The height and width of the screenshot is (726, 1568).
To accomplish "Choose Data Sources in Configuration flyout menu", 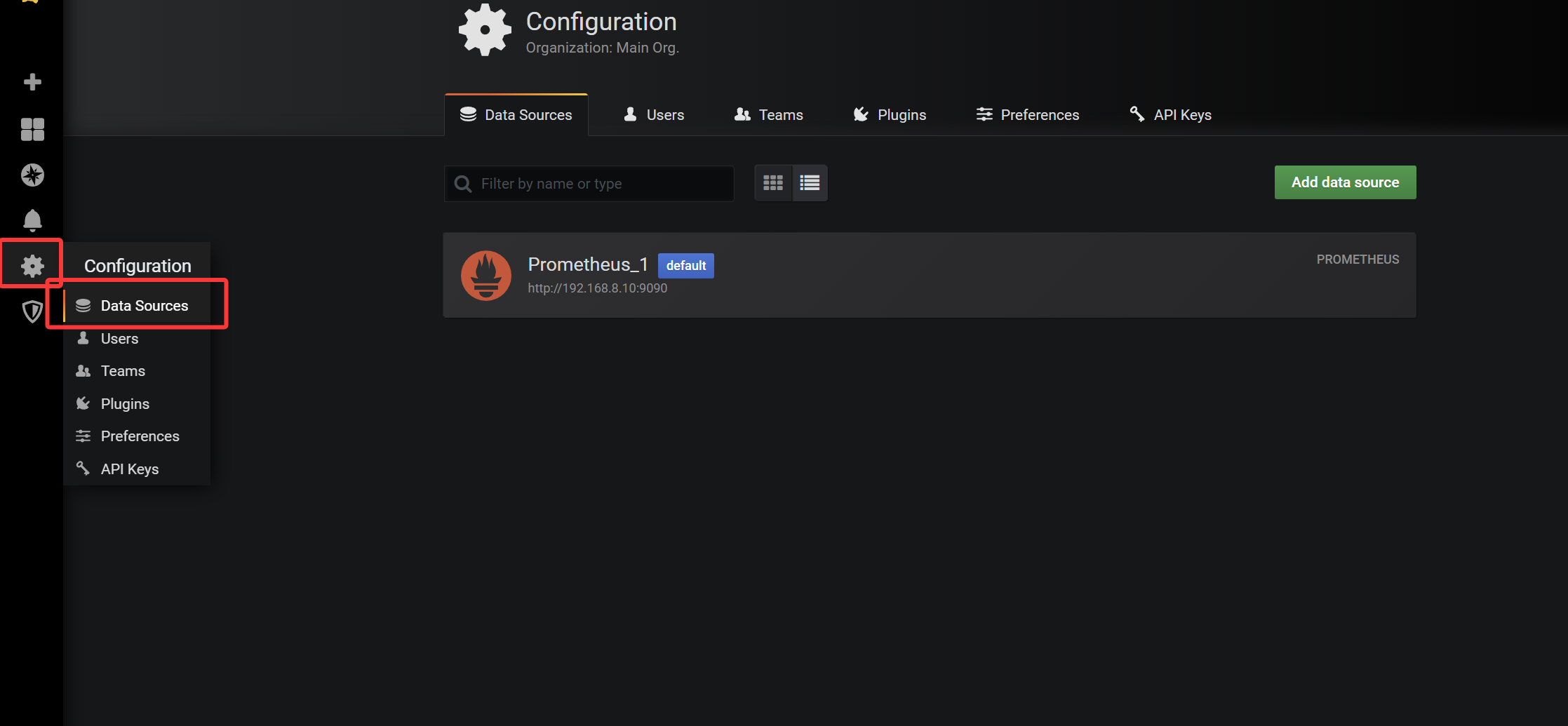I will tap(137, 306).
